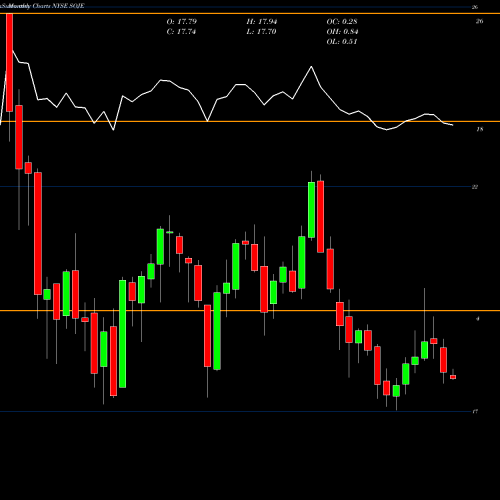Click the low value 'L: 17.70'
The height and width of the screenshot is (500, 500).
coord(261,32)
